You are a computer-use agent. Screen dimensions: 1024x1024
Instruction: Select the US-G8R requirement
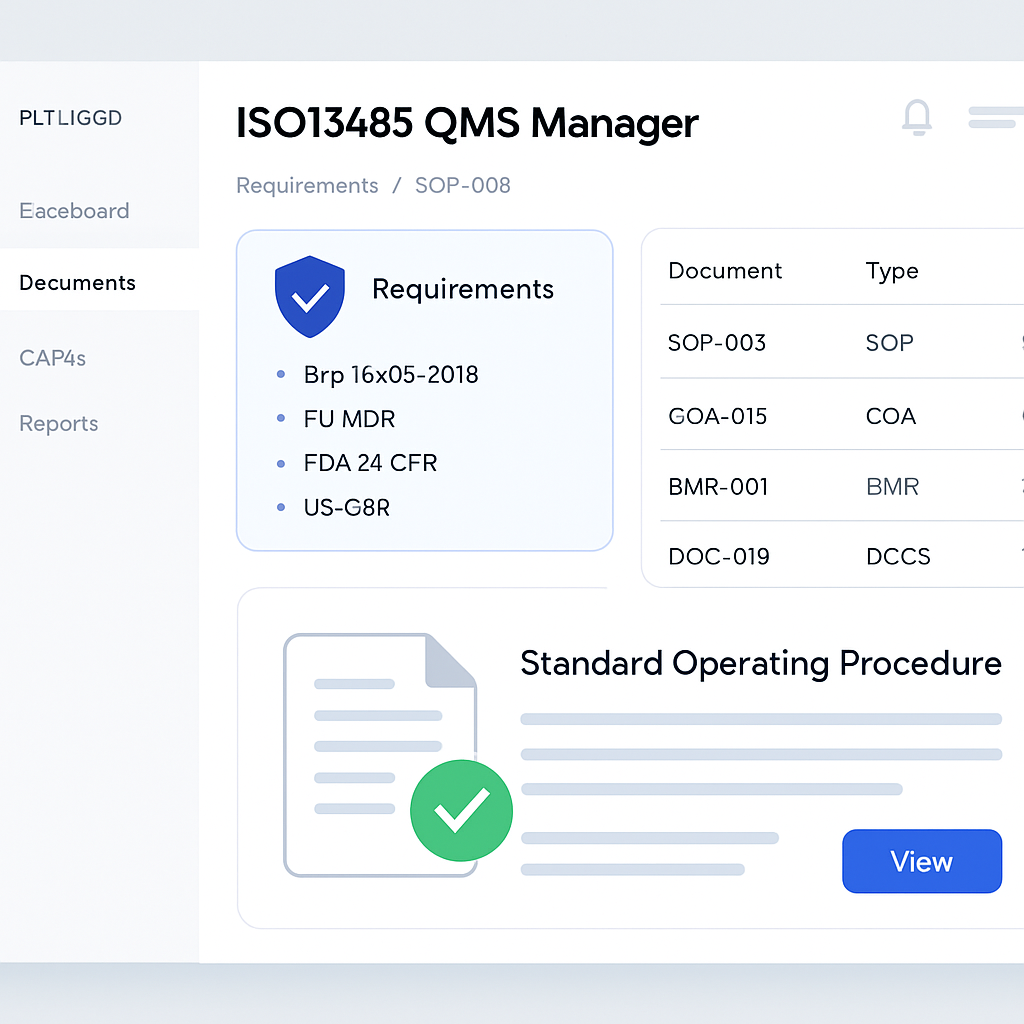(x=347, y=507)
